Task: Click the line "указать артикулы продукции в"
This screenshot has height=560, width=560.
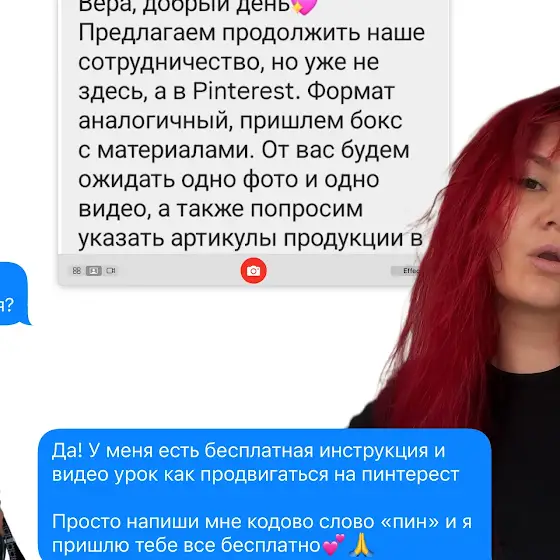Action: [x=250, y=238]
